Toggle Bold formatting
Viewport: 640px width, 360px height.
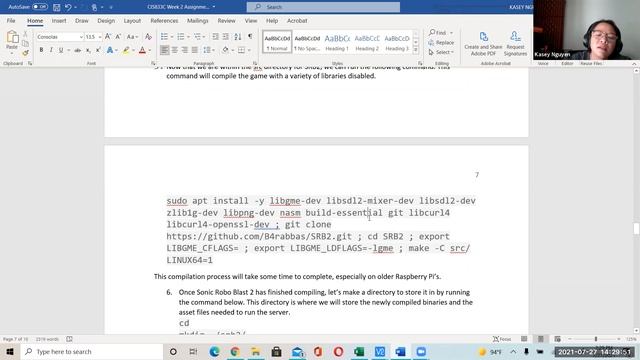41,50
